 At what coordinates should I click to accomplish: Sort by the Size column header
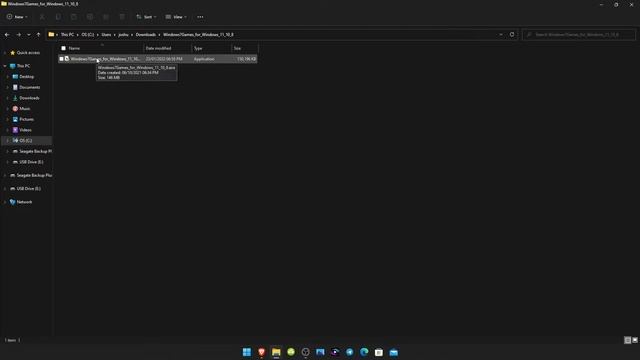click(238, 48)
